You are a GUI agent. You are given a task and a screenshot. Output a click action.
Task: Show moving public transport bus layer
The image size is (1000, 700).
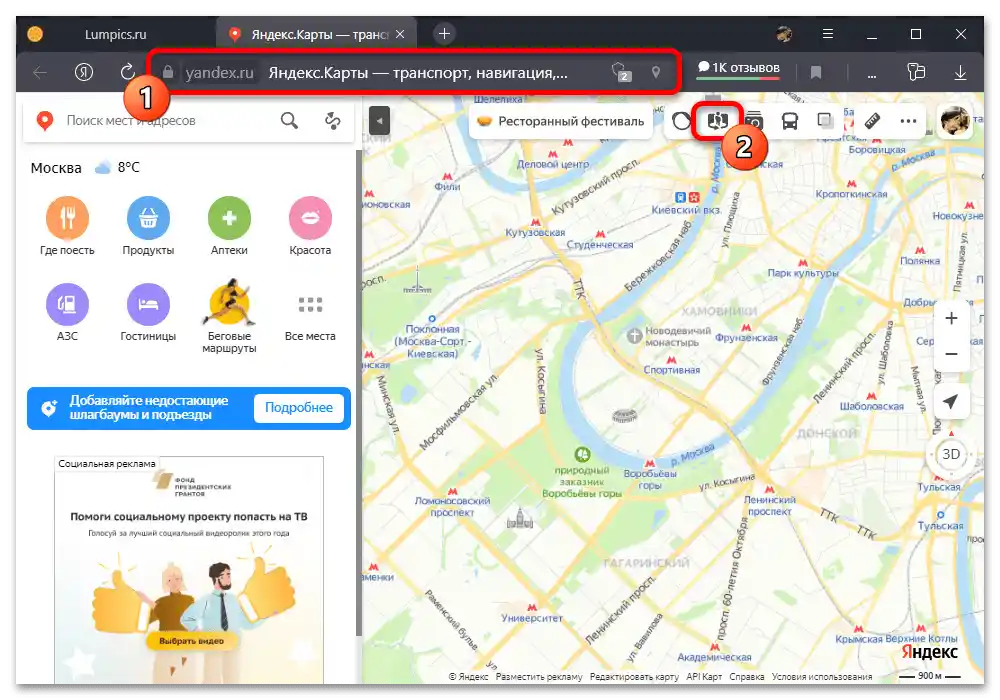[x=790, y=120]
